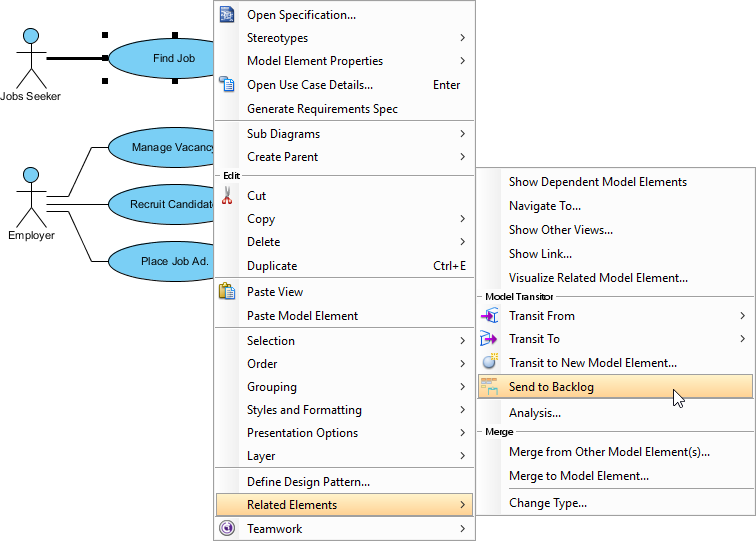Screen dimensions: 756x541
Task: Choose Define Design Pattern...
Action: pyautogui.click(x=344, y=482)
